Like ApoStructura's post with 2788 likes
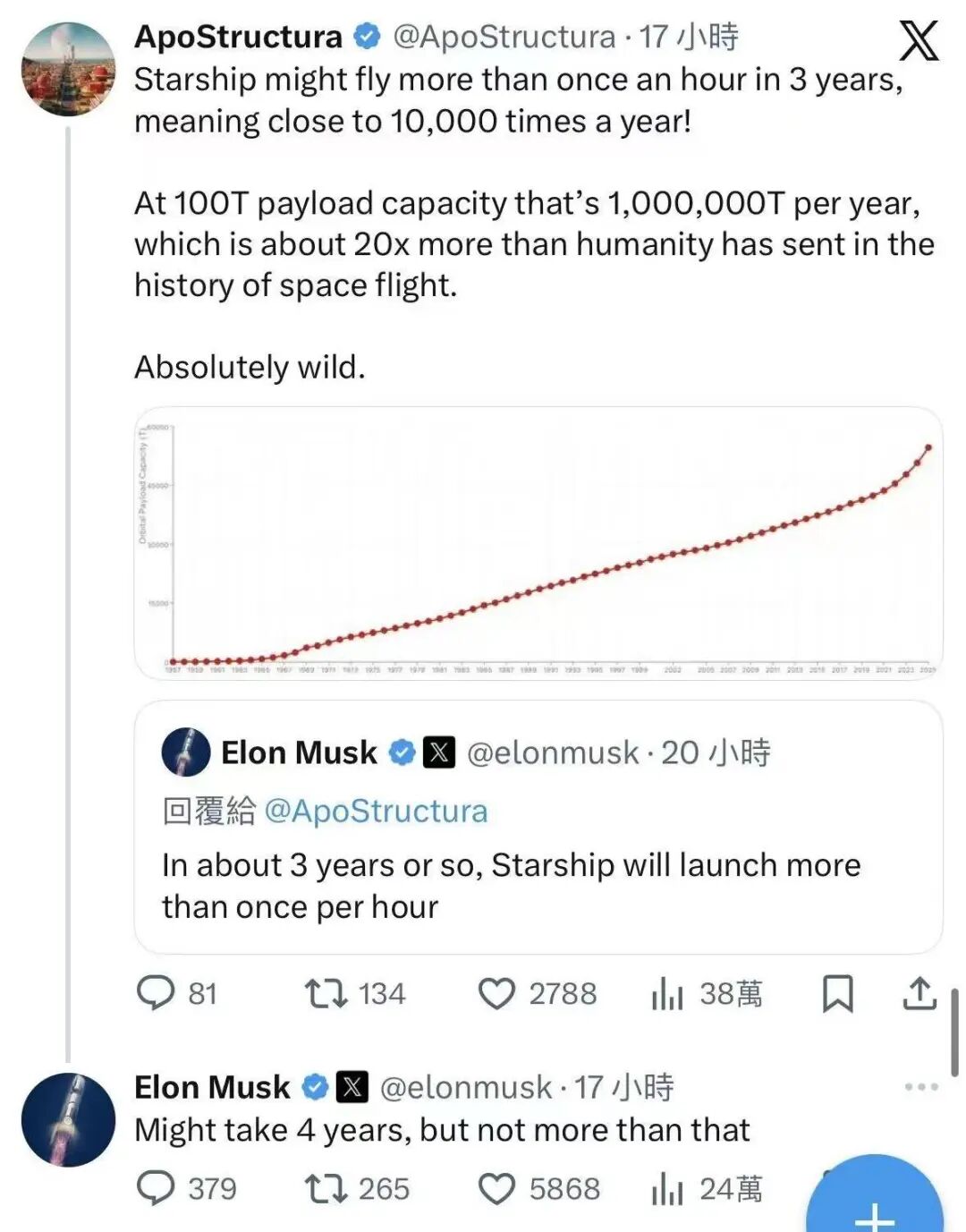The width and height of the screenshot is (966, 1232). (496, 993)
